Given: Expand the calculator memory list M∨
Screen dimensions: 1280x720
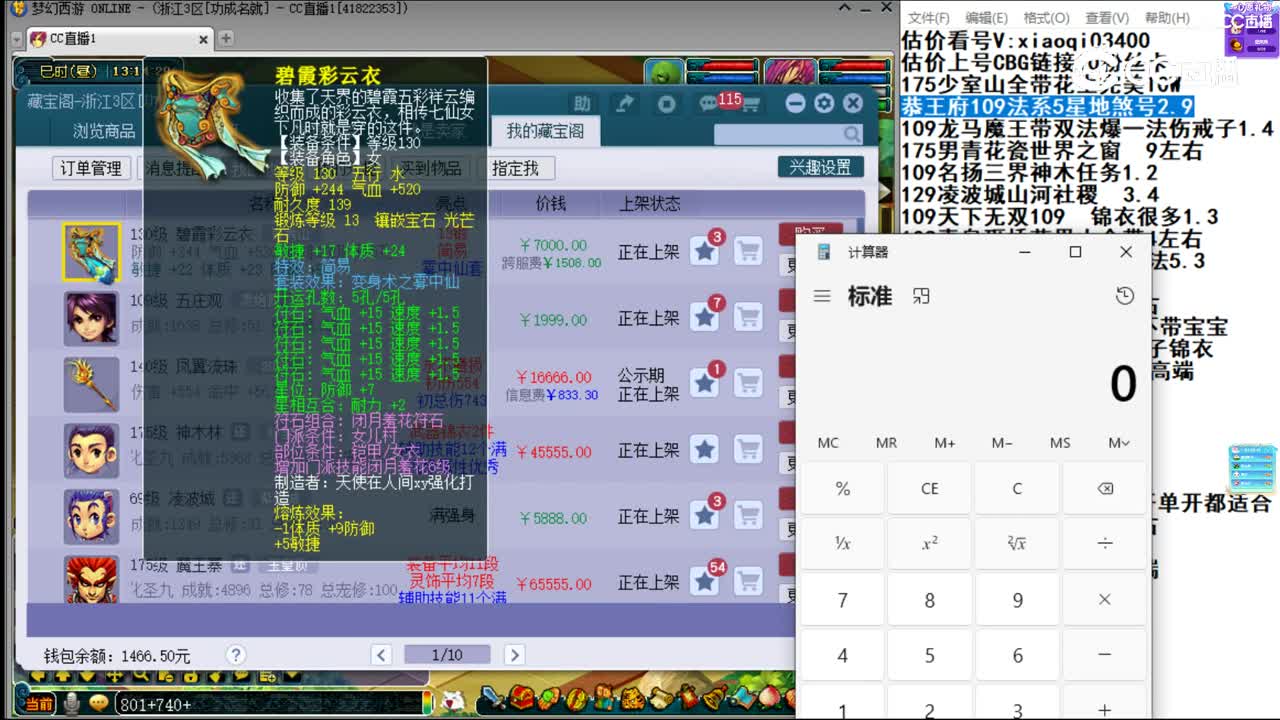Looking at the screenshot, I should pyautogui.click(x=1119, y=443).
